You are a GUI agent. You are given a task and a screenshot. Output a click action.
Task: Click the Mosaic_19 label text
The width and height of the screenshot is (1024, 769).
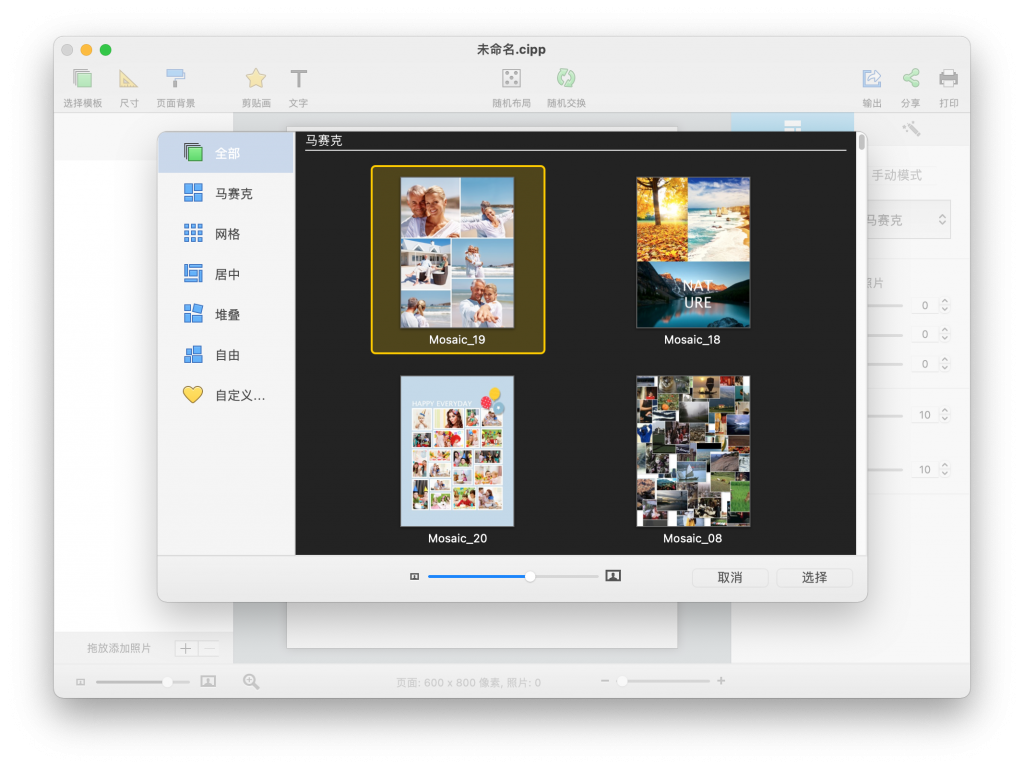[x=457, y=339]
